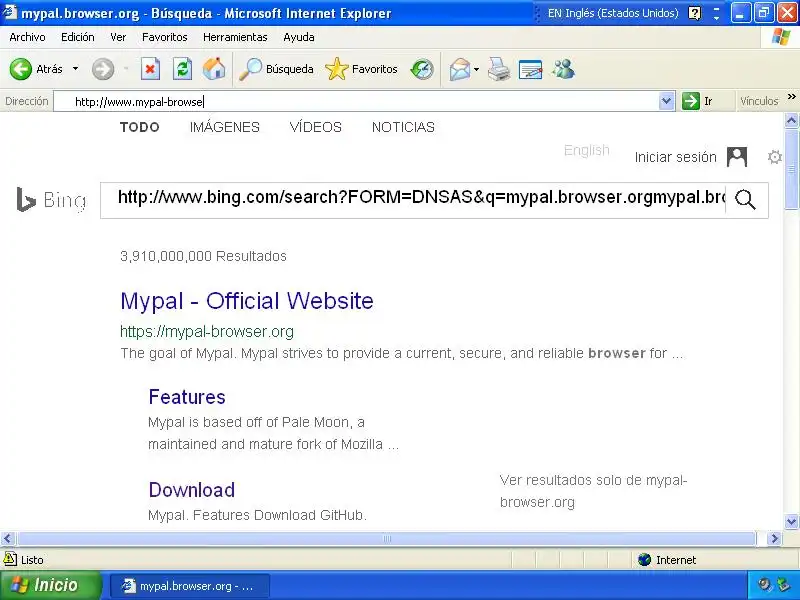Open the Atrás history dropdown arrow
The height and width of the screenshot is (600, 800).
point(76,68)
